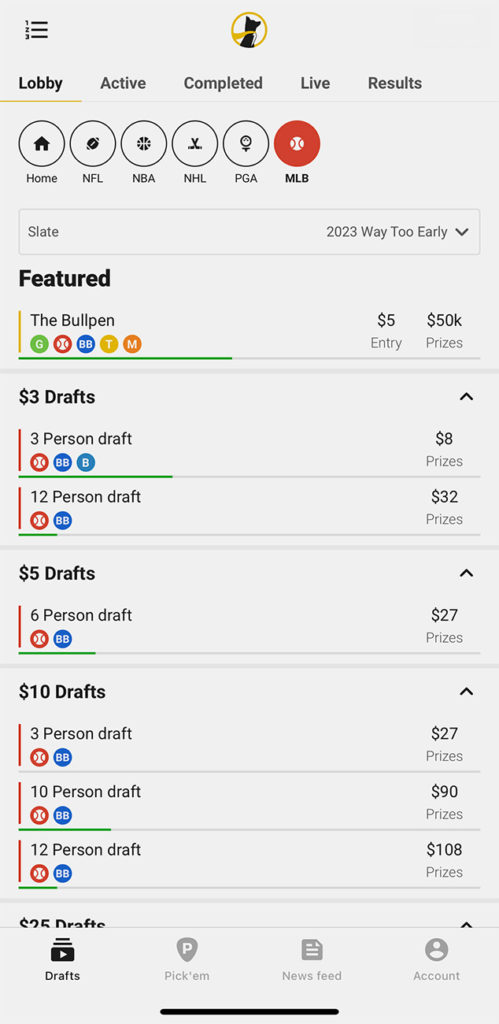
Task: Switch to the Completed tab
Action: tap(223, 83)
